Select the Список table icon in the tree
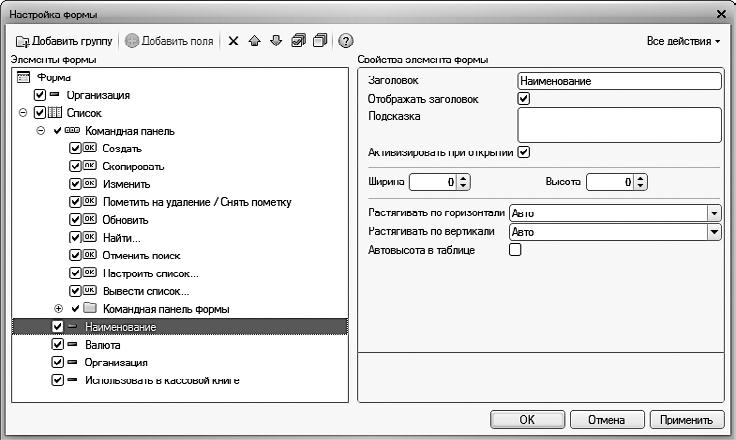Screen dimensions: 736x440 tap(56, 113)
